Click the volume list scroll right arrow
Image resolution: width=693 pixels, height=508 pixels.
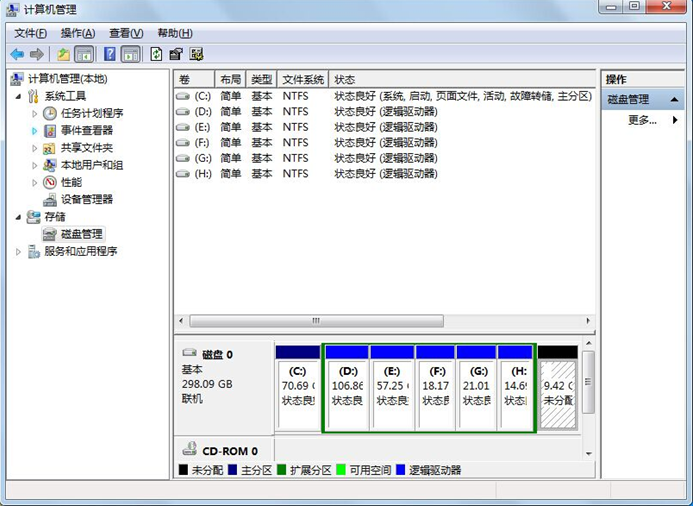[588, 321]
